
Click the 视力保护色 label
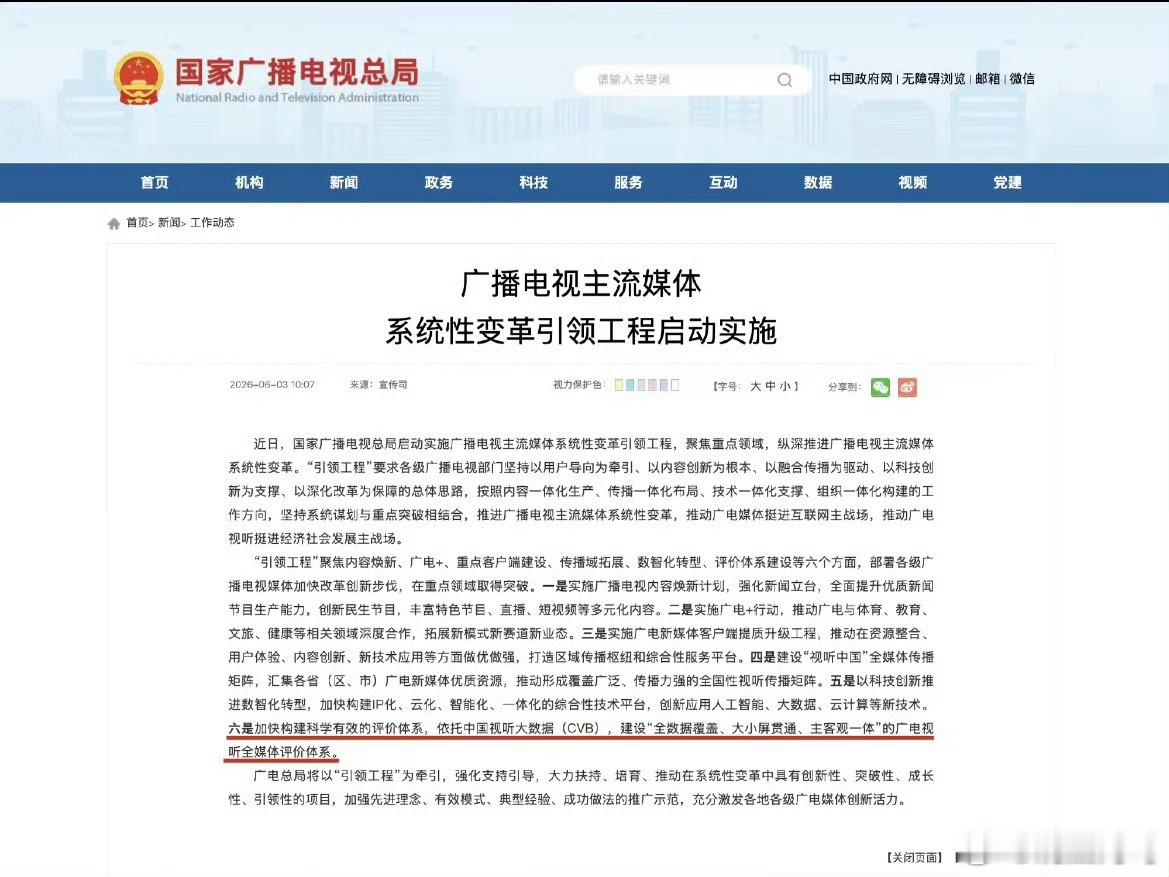pos(578,385)
